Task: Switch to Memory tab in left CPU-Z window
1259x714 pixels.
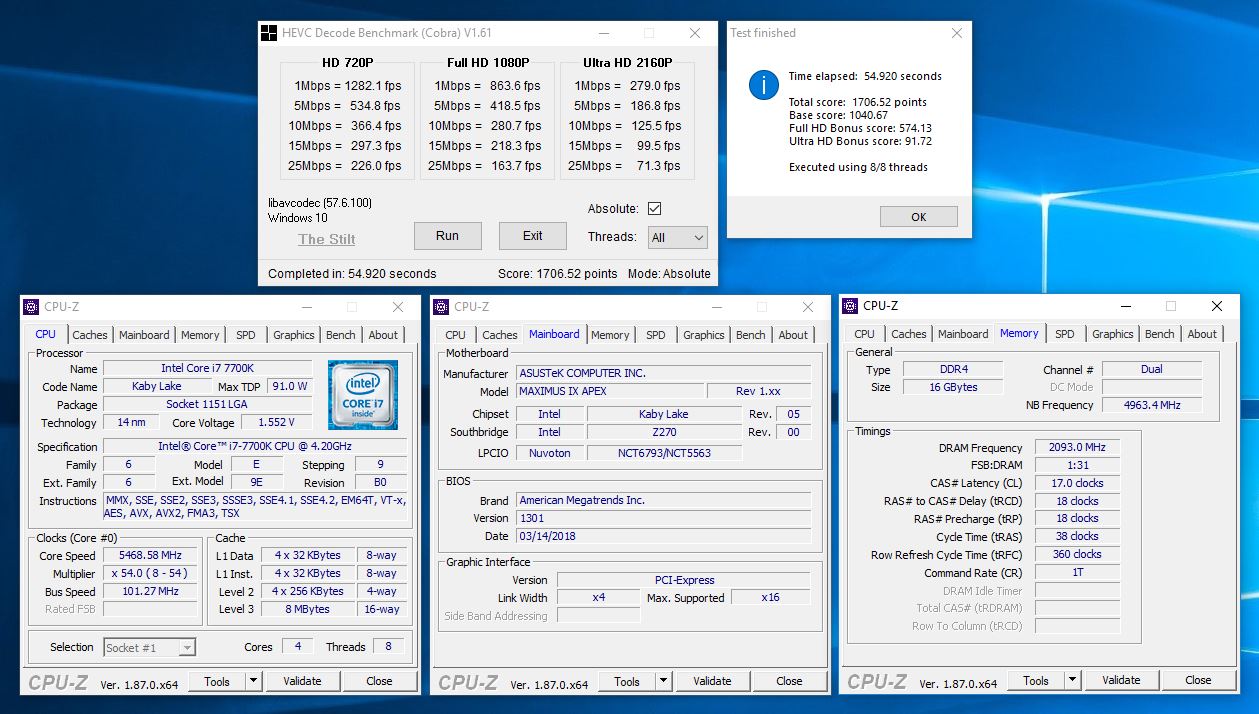Action: [x=200, y=335]
